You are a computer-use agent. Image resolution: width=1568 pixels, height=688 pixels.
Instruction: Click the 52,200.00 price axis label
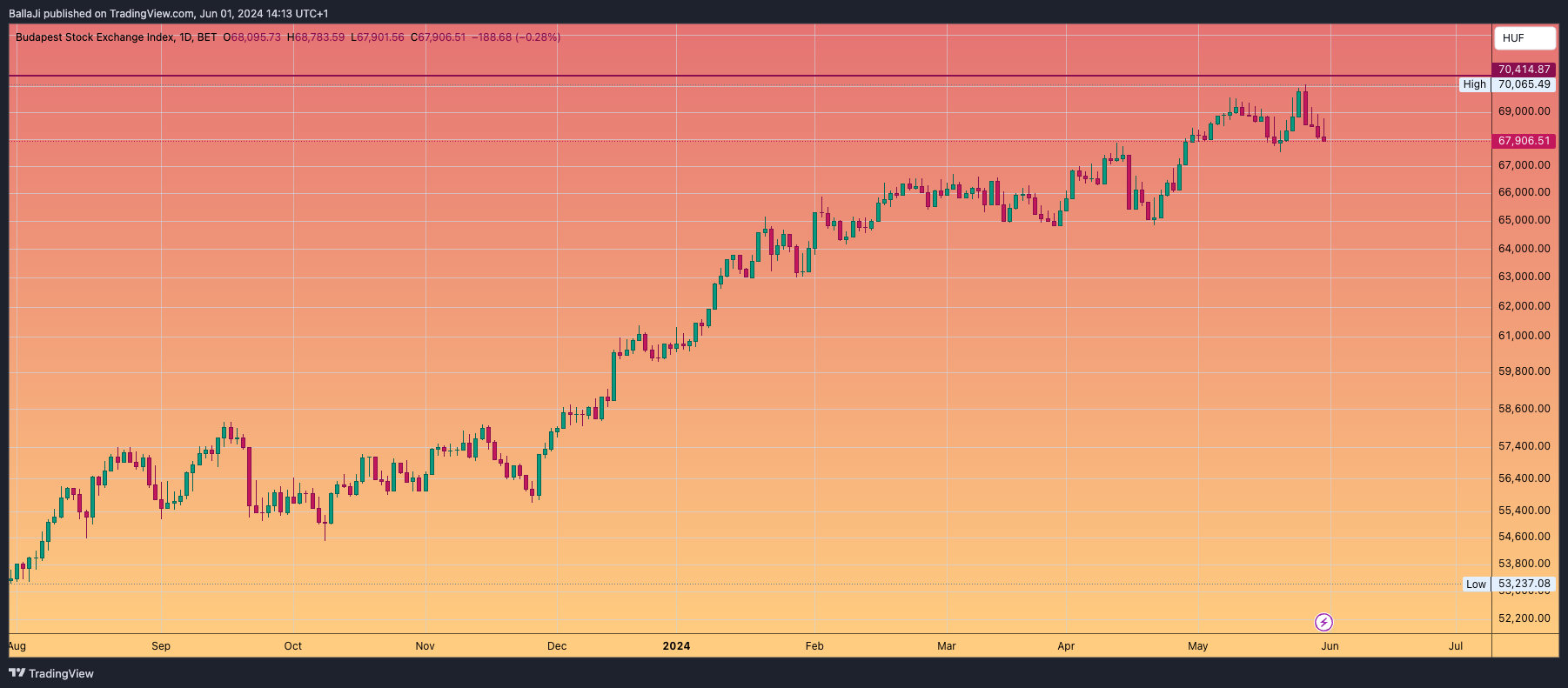point(1524,618)
